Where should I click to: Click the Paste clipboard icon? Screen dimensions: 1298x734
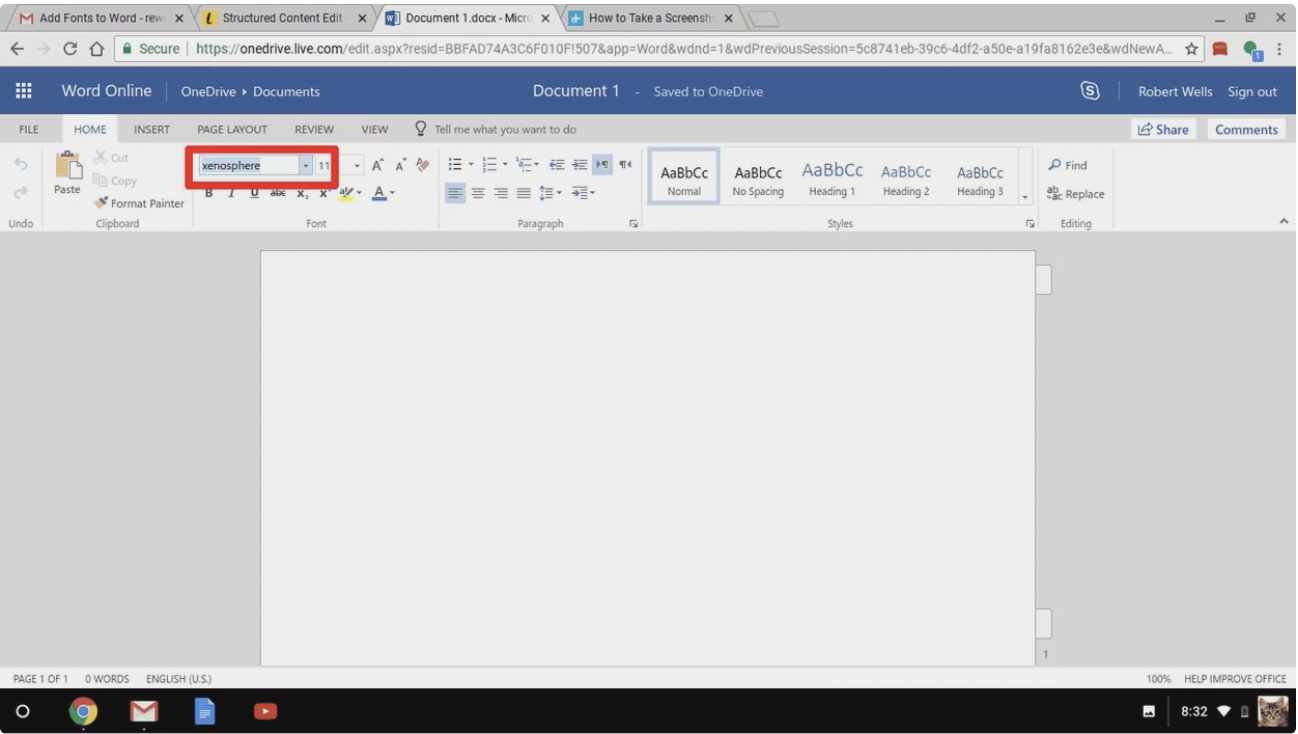[x=67, y=170]
